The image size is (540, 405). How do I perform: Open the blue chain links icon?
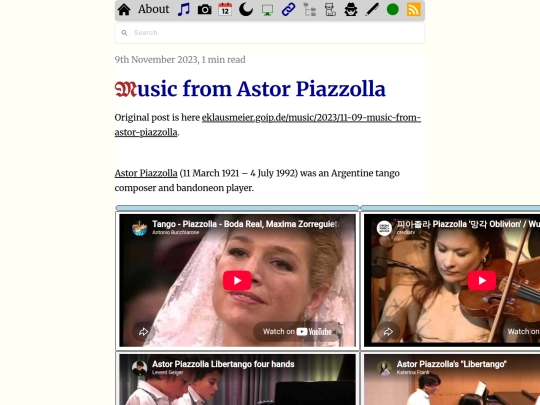coord(288,10)
